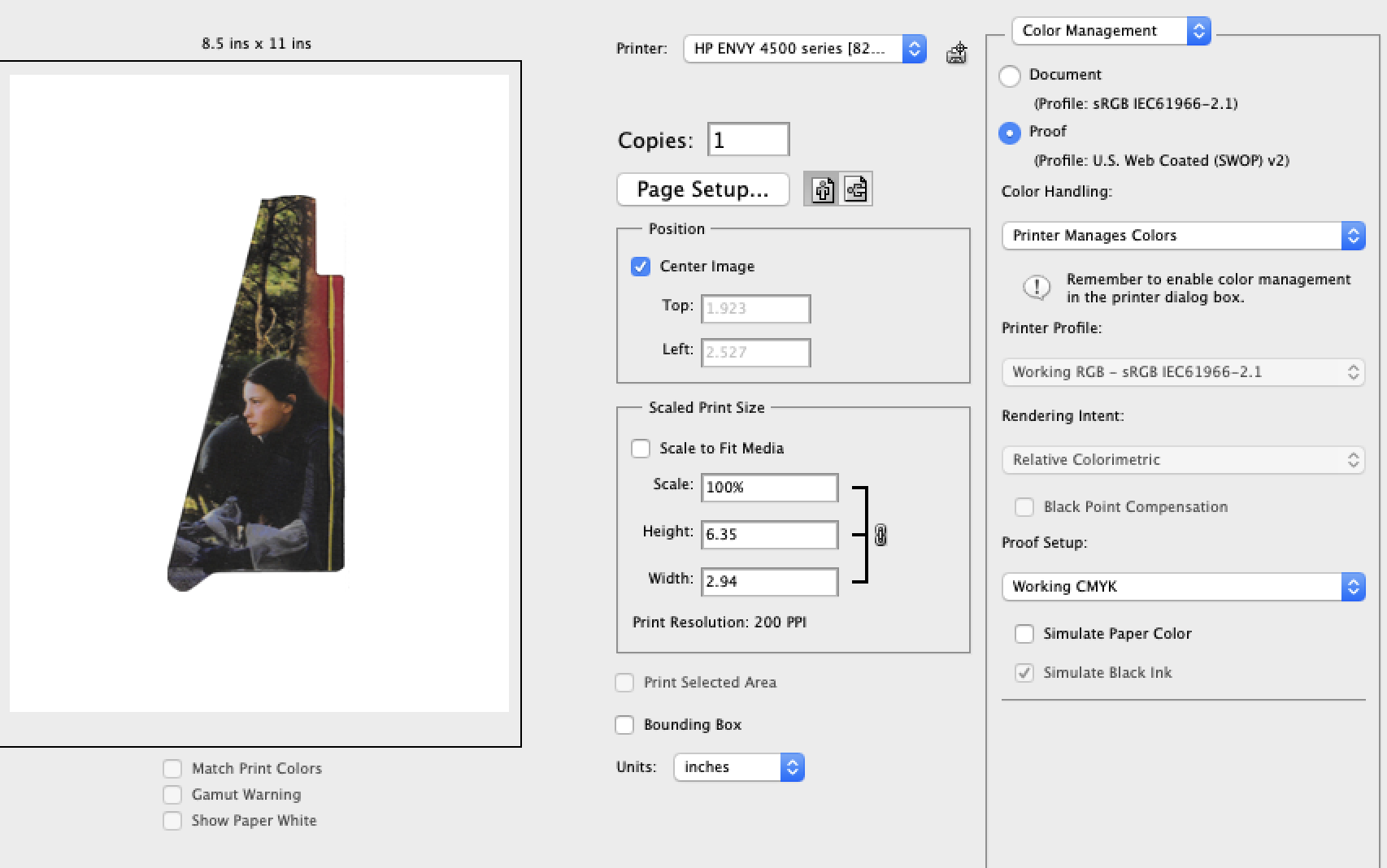Turn on the Bounding Box option
This screenshot has width=1387, height=868.
pos(624,725)
